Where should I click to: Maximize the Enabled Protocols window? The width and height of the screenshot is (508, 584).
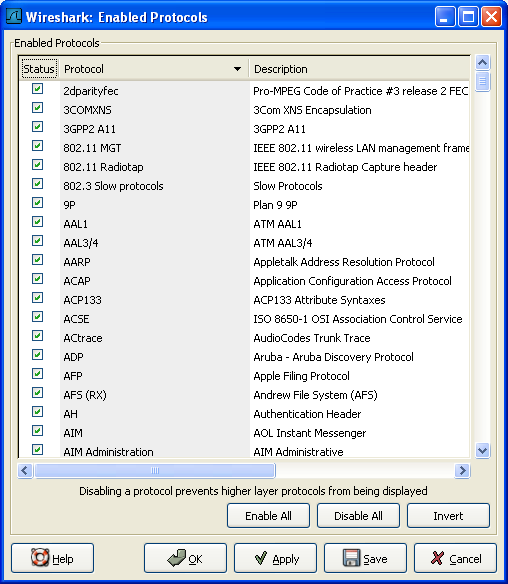tap(468, 17)
